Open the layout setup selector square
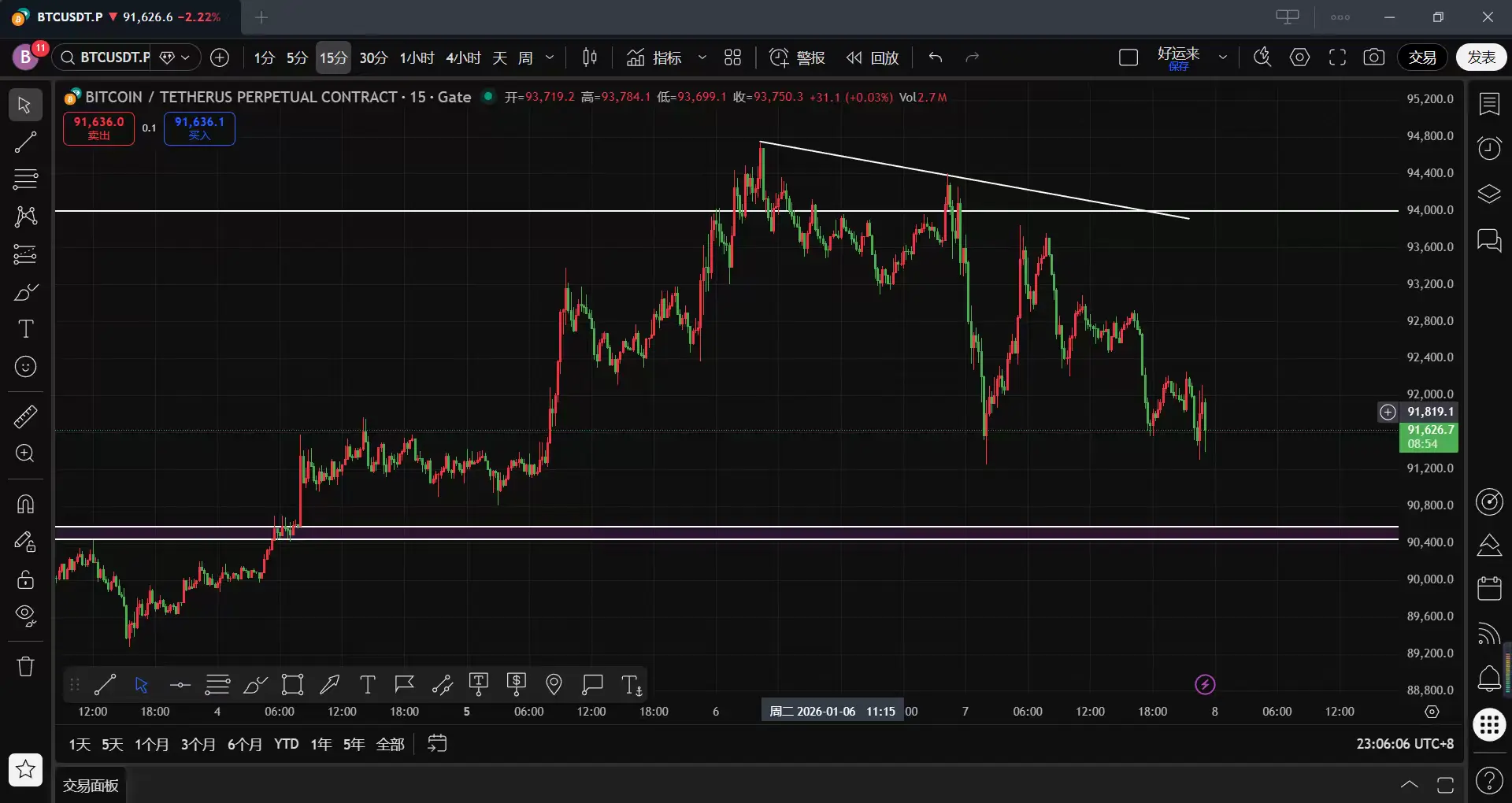Screen dimensions: 1512x803 [1128, 57]
